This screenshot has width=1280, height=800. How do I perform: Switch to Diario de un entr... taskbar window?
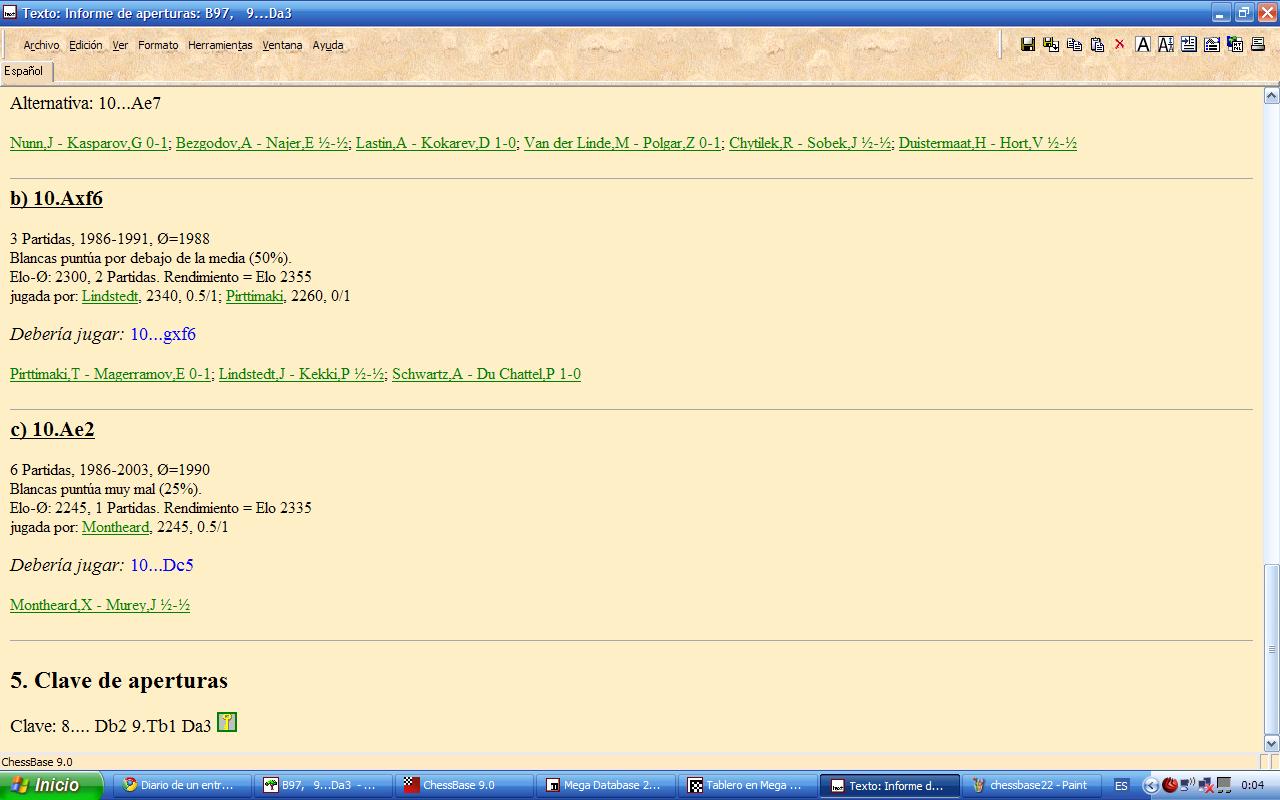tap(181, 785)
